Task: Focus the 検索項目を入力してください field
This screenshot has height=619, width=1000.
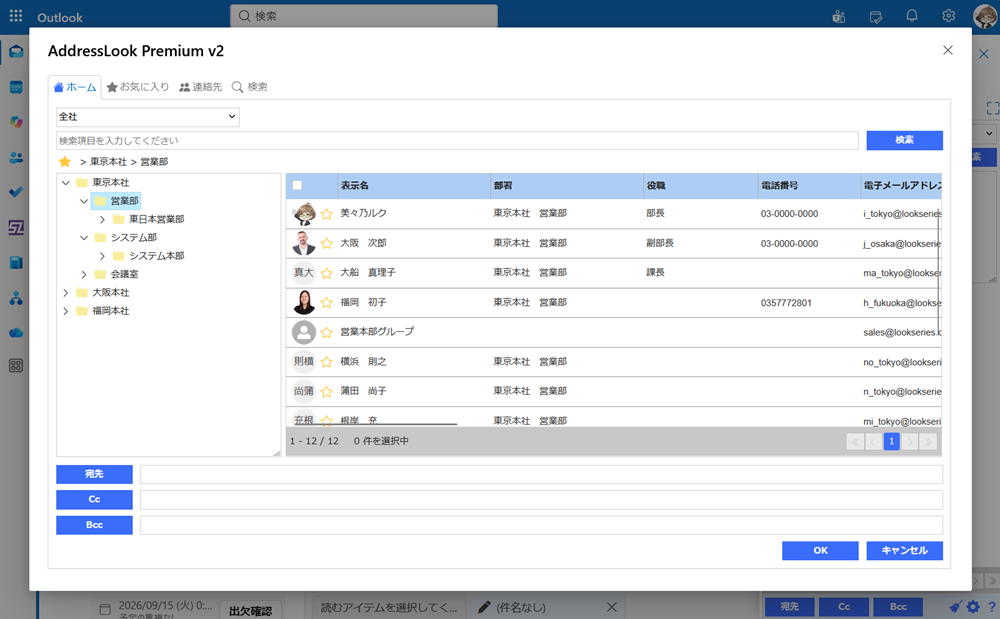Action: (457, 140)
